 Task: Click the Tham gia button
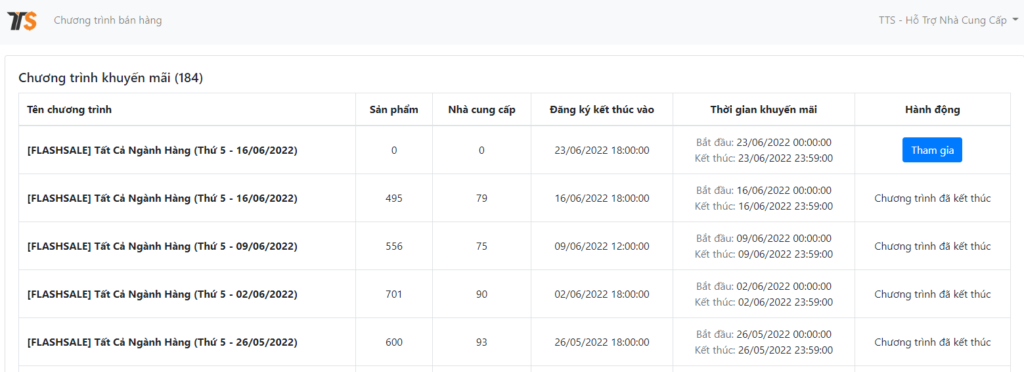point(932,150)
